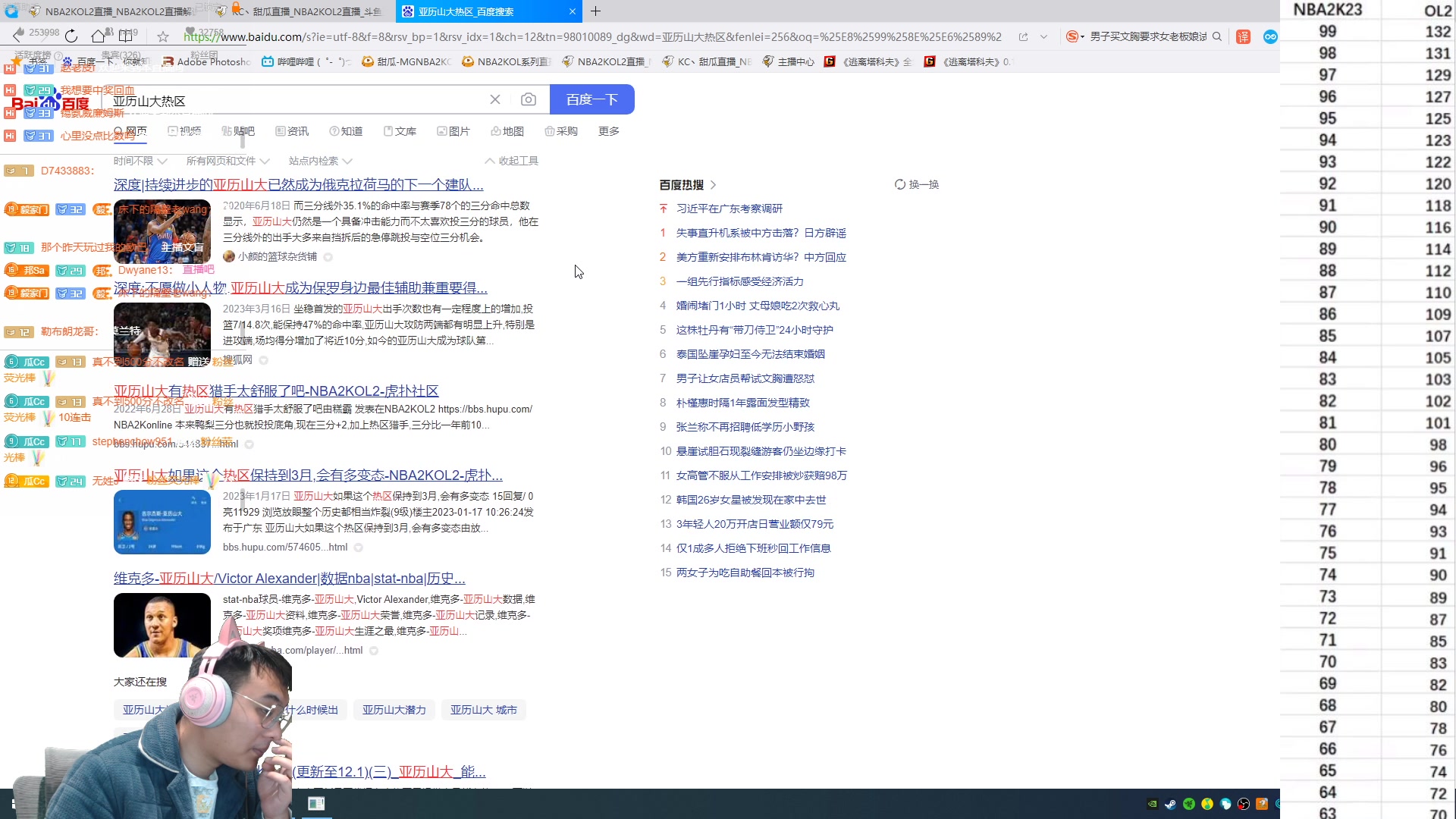Switch to 采购 search category
This screenshot has height=819, width=1456.
(x=561, y=131)
